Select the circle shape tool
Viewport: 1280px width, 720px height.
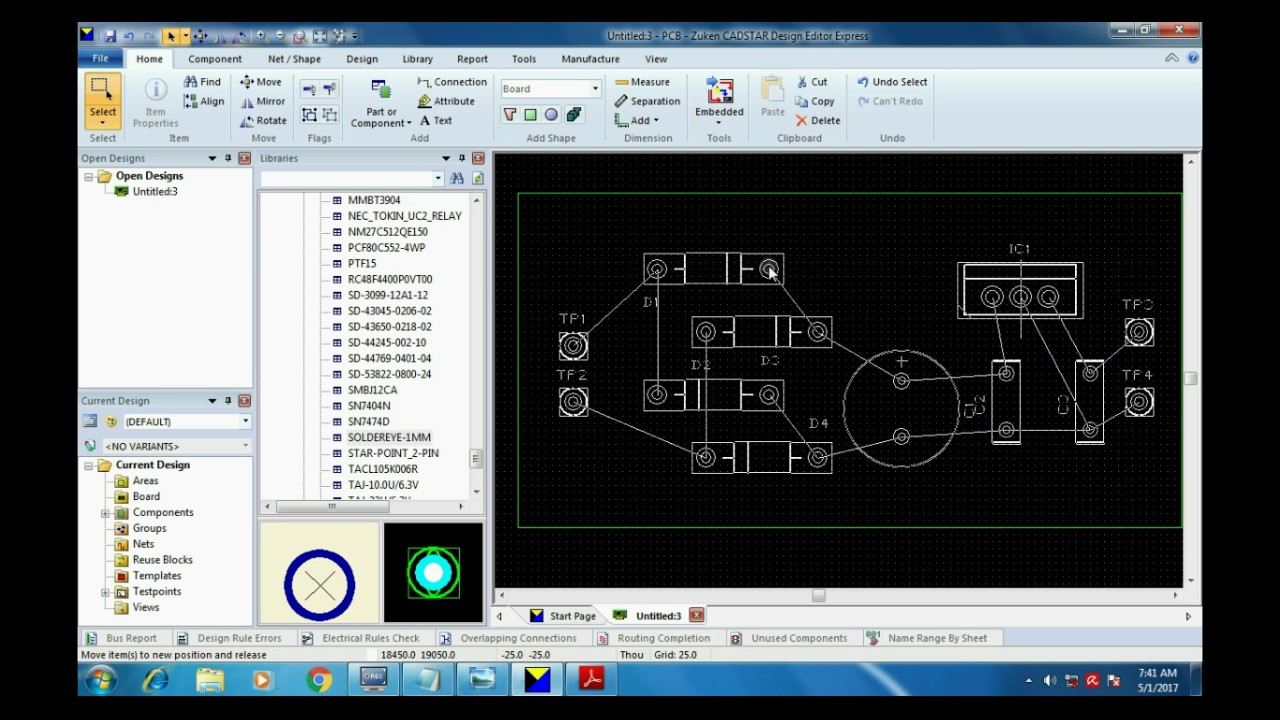click(x=551, y=115)
